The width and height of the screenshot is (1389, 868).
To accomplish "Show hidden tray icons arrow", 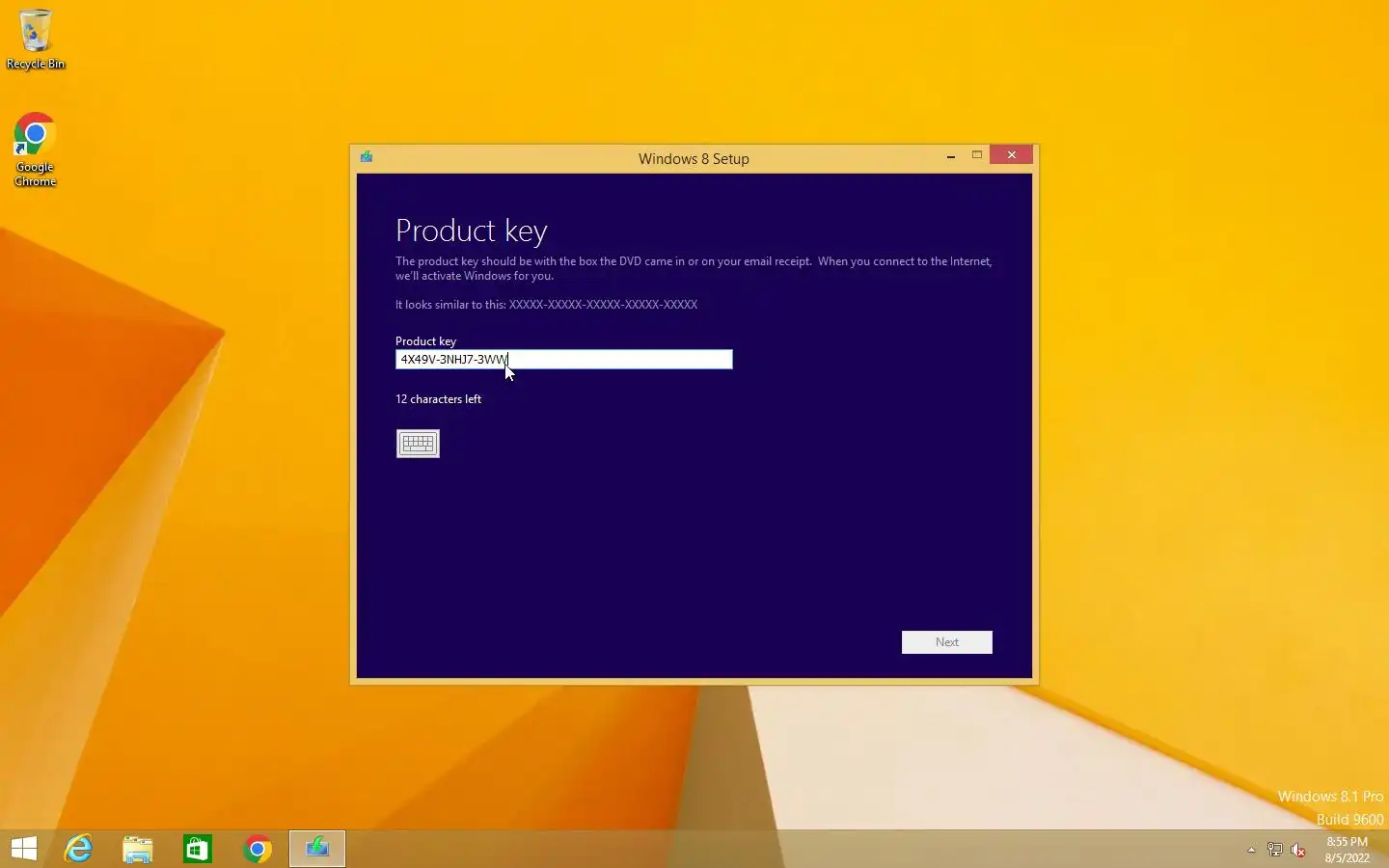I will (1251, 850).
